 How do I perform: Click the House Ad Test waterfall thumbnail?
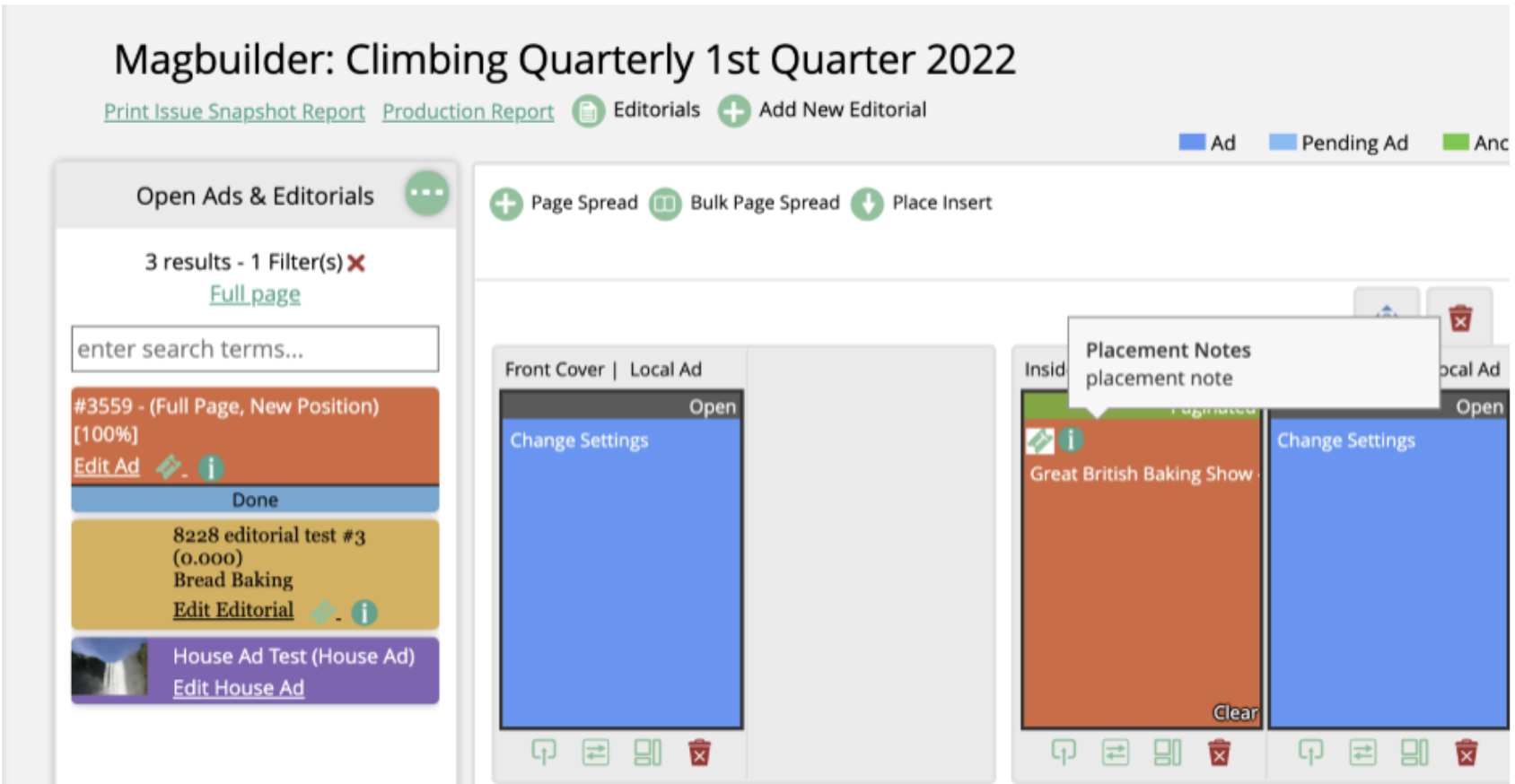(109, 667)
